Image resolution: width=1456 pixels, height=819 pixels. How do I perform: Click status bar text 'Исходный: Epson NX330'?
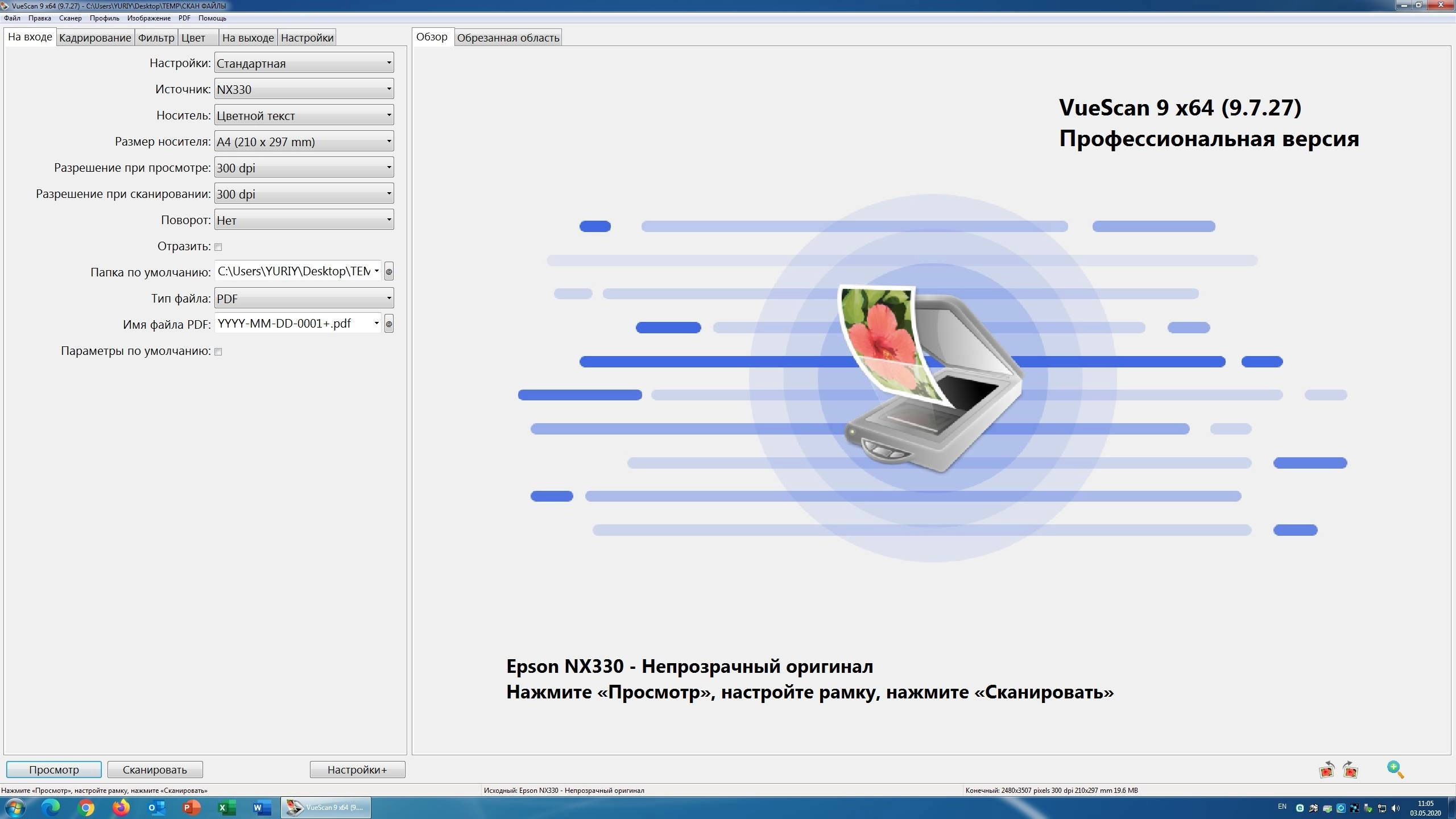(x=564, y=790)
